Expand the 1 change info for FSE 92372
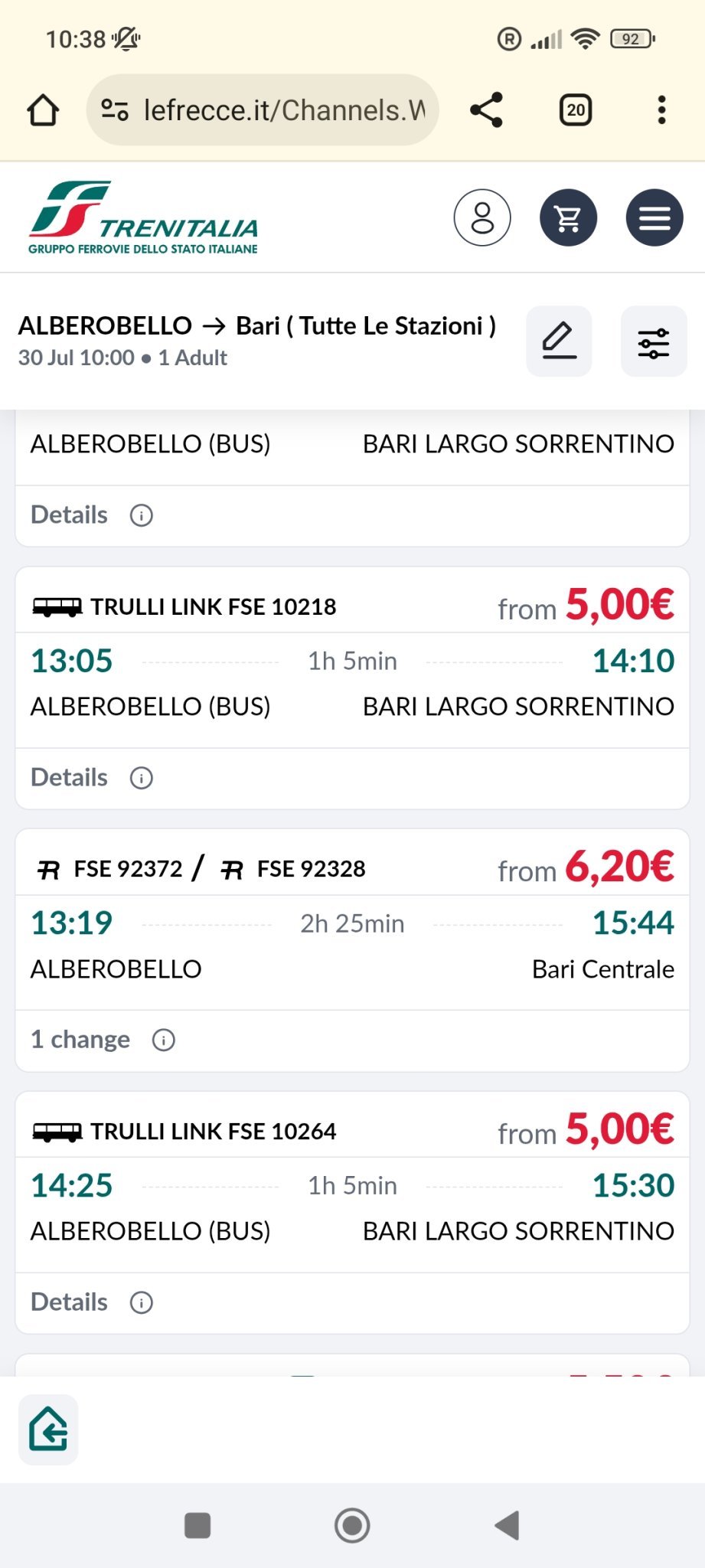705x1568 pixels. coord(102,1040)
